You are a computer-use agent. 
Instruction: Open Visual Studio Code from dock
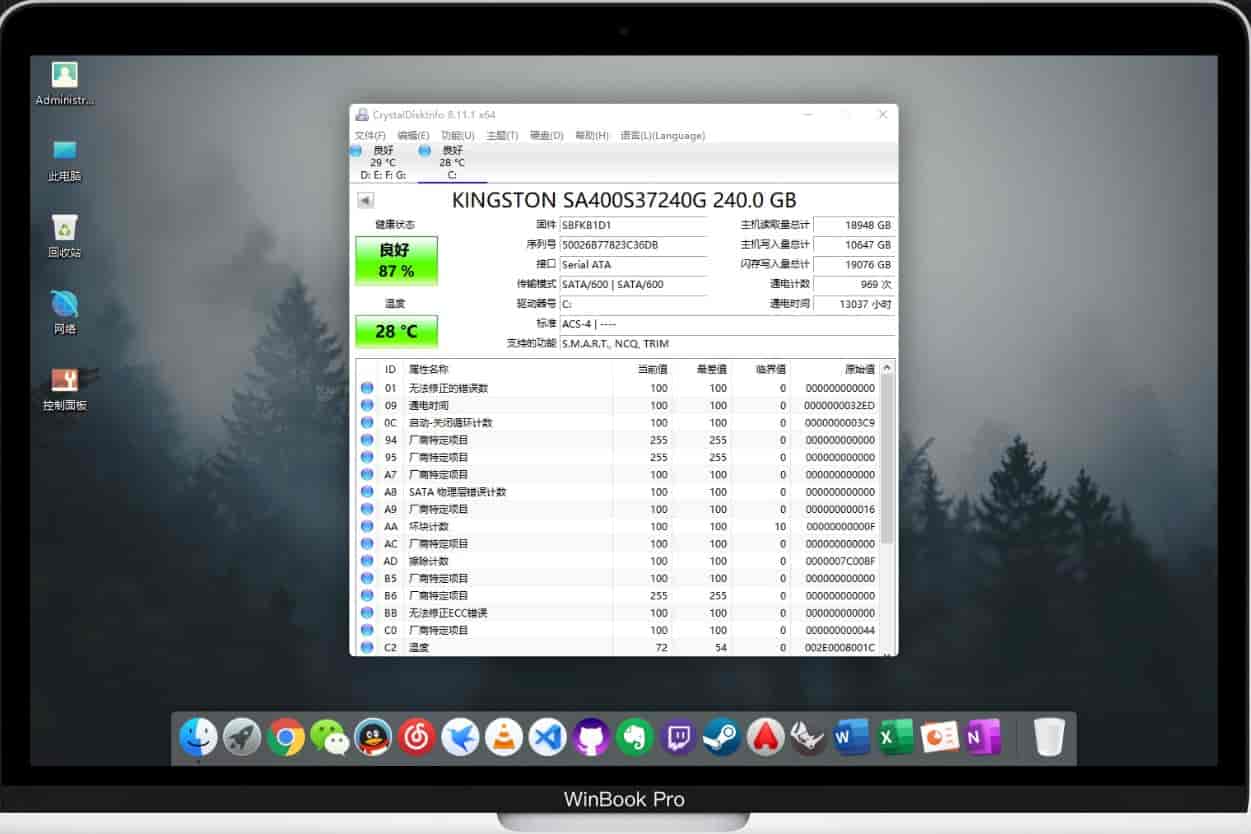[548, 738]
